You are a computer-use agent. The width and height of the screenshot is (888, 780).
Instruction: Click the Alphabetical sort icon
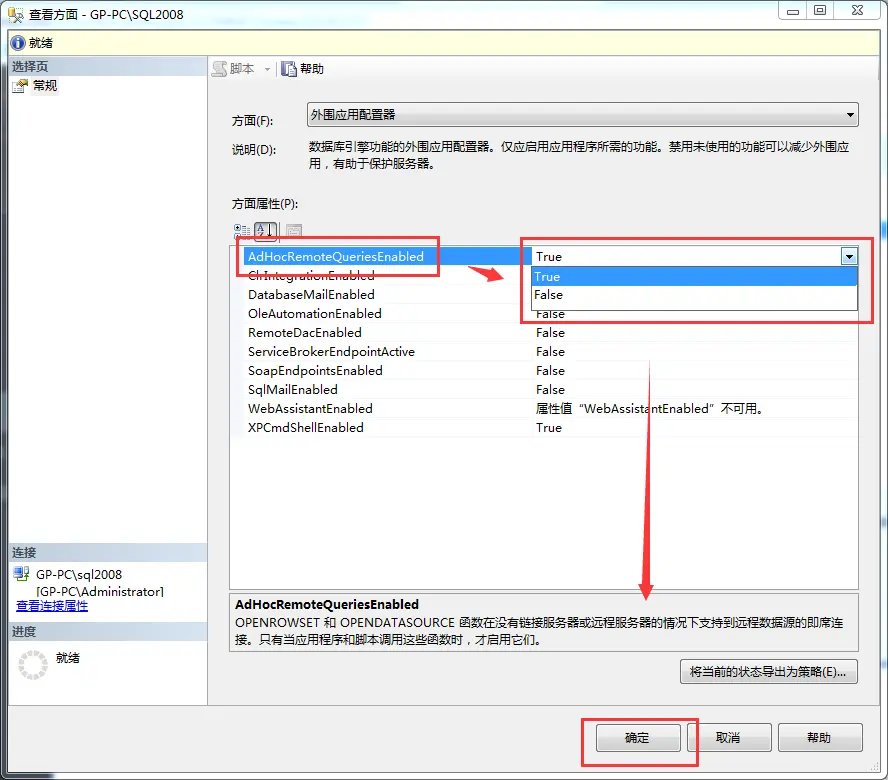pyautogui.click(x=265, y=231)
